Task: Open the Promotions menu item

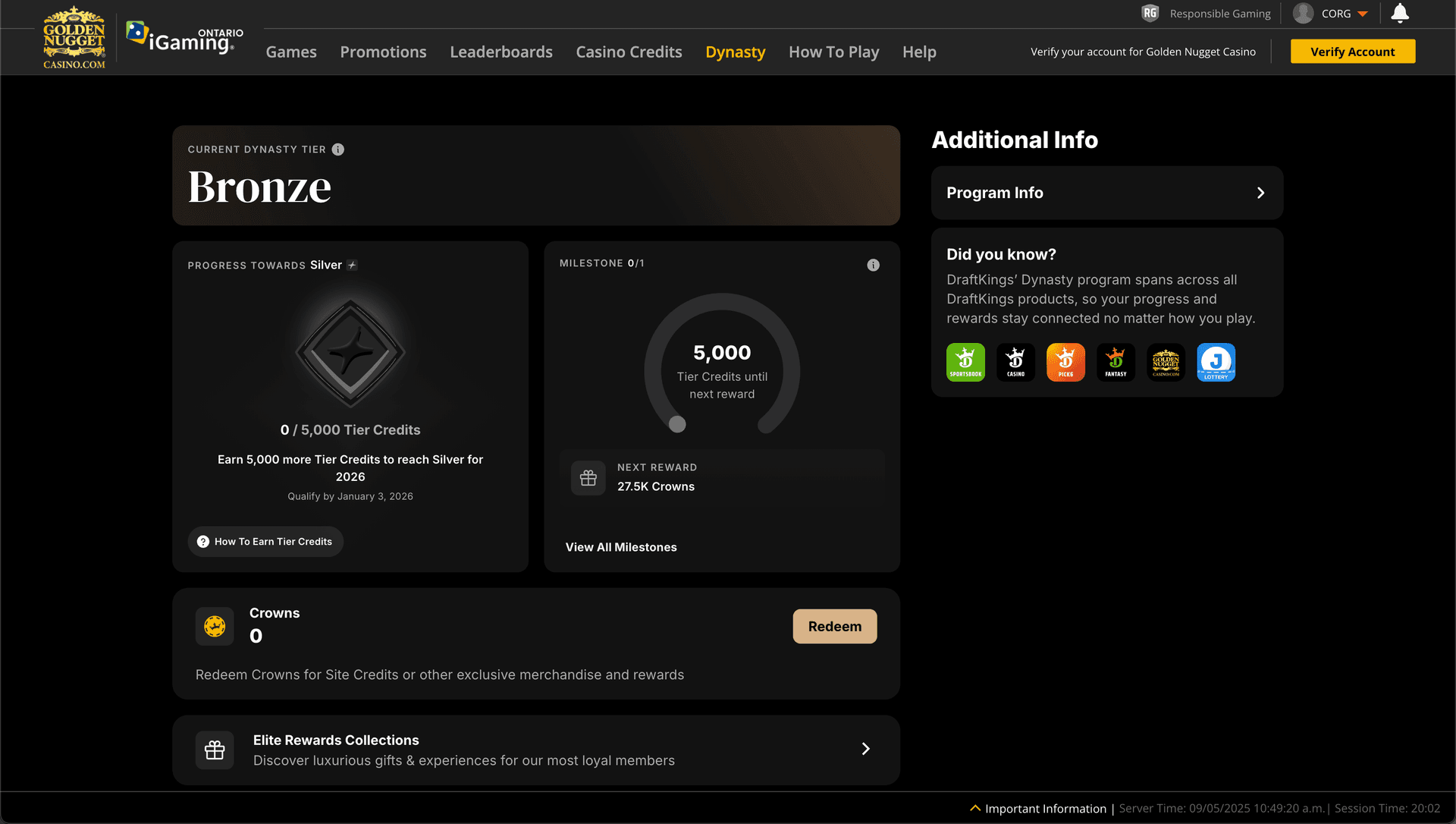Action: [x=383, y=52]
